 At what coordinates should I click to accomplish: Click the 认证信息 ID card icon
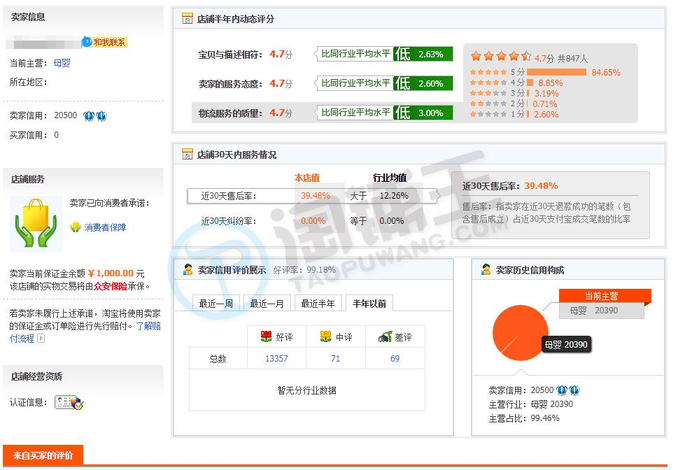click(69, 402)
